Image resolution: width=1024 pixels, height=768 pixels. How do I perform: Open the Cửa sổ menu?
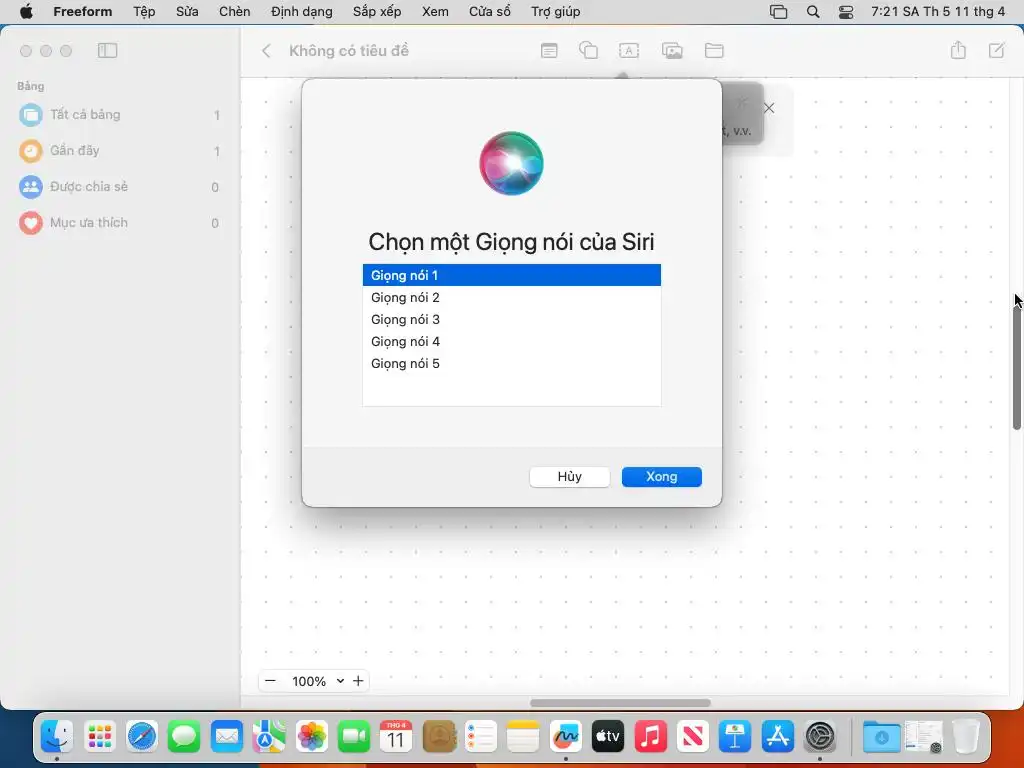pyautogui.click(x=490, y=12)
